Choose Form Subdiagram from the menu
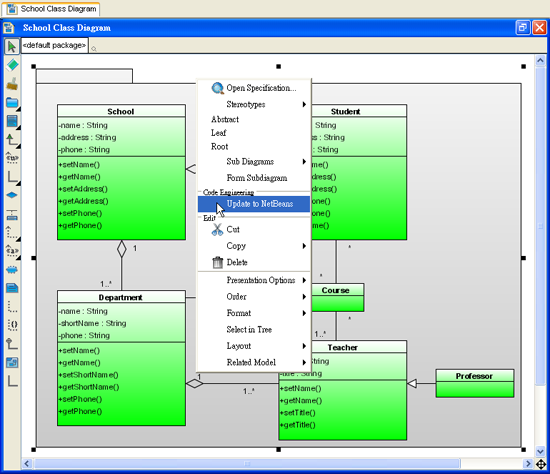Viewport: 550px width, 474px height. [254, 178]
